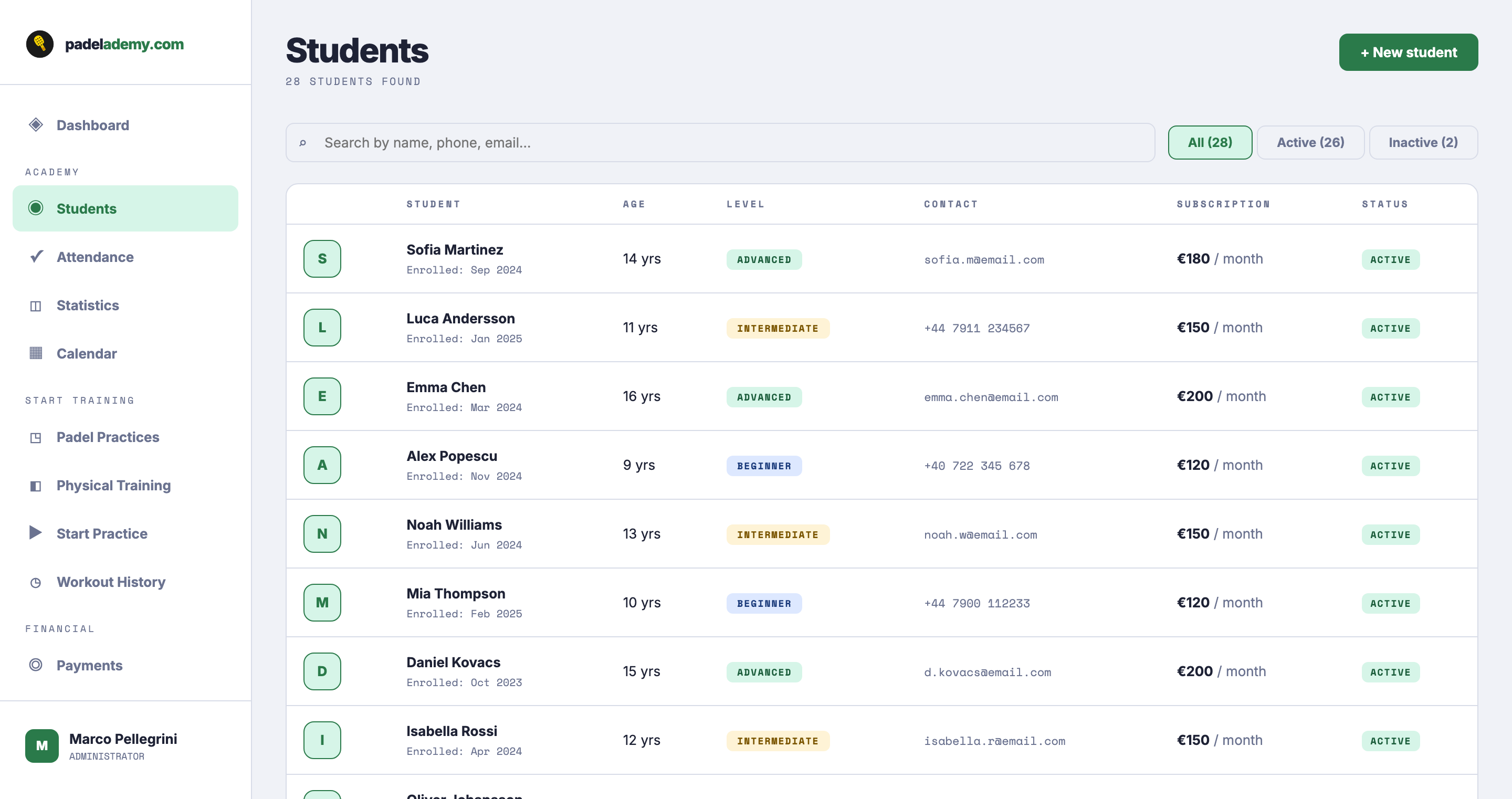The image size is (1512, 799).
Task: Click the Workout History clock icon
Action: coord(36,582)
